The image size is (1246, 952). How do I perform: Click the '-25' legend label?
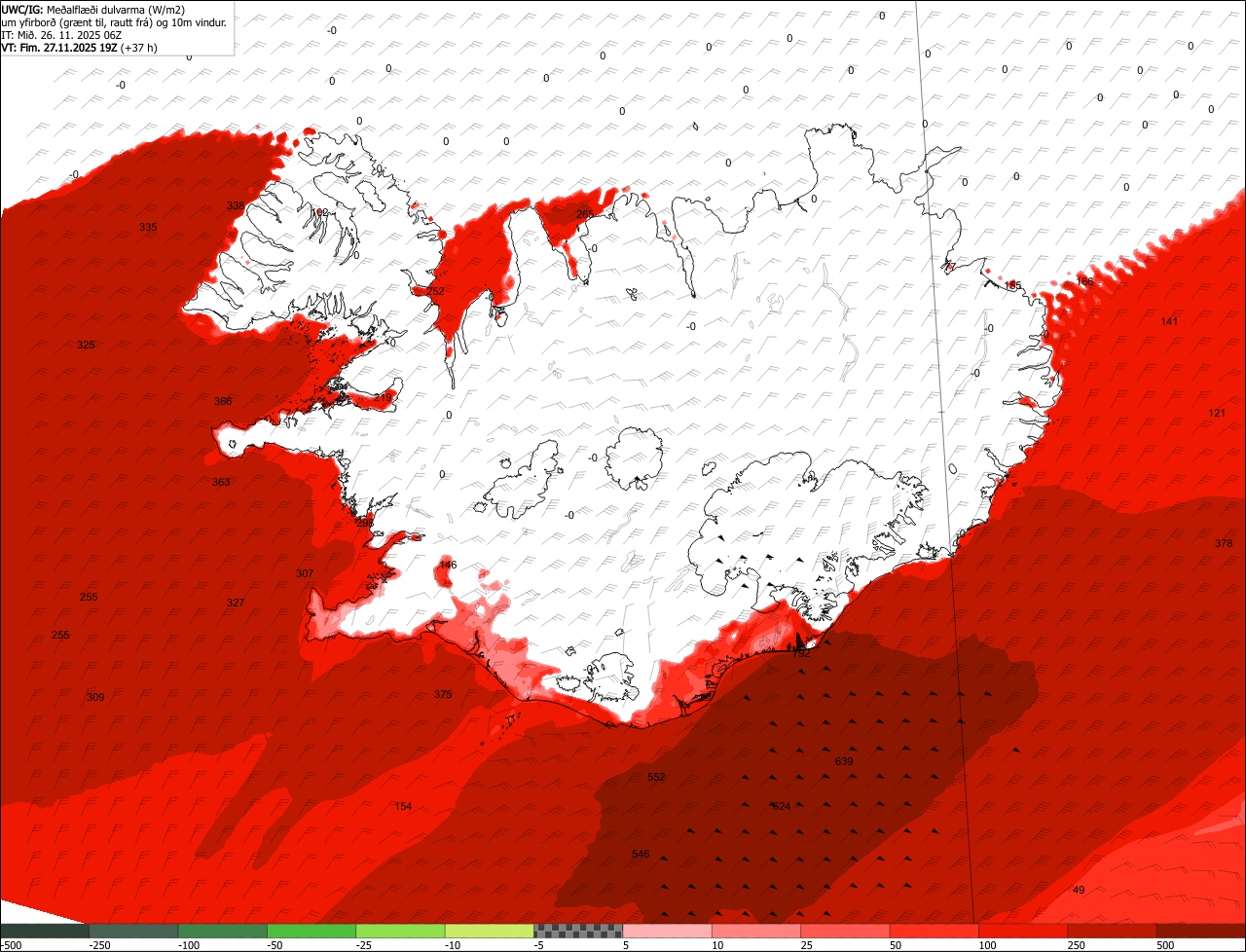pos(364,945)
